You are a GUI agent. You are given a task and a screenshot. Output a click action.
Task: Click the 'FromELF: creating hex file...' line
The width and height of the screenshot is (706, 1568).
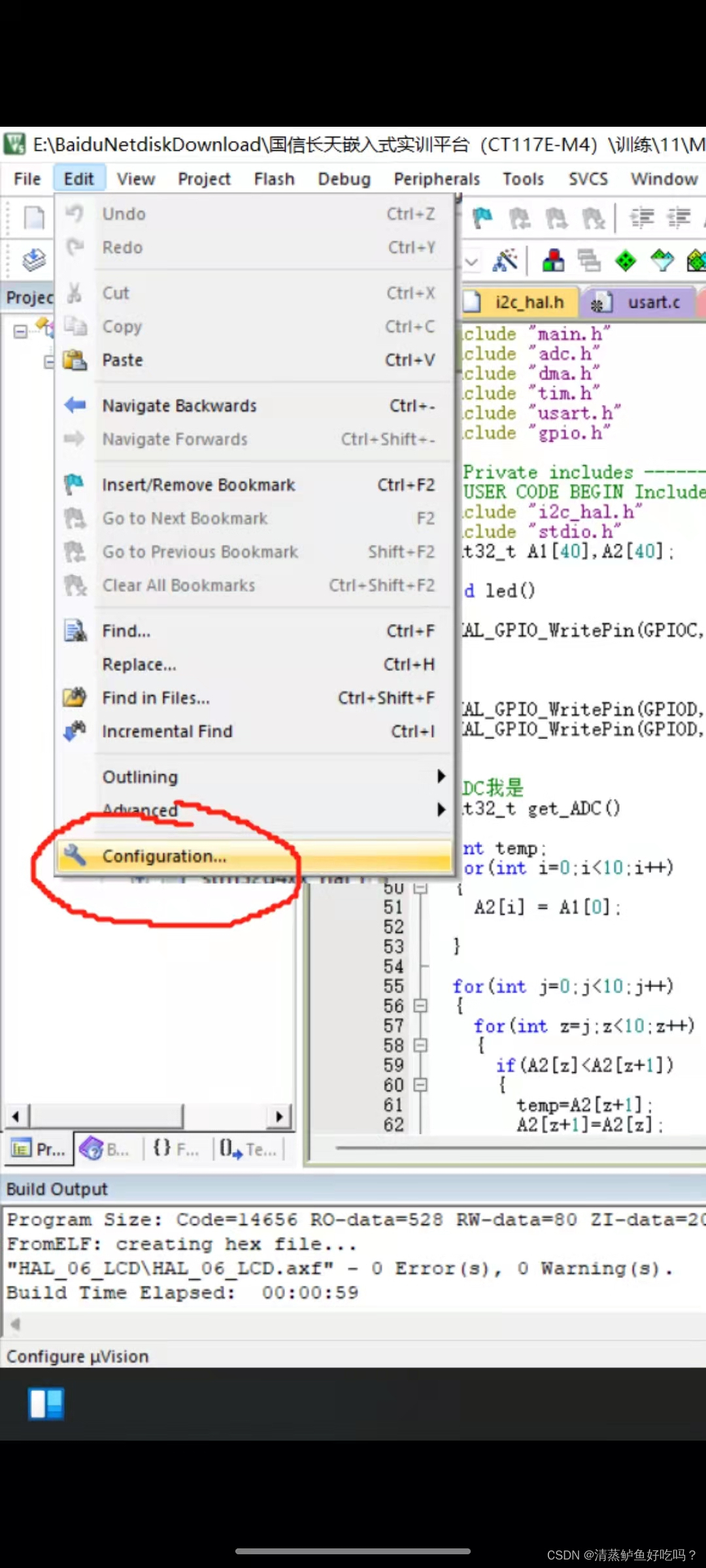[181, 1245]
